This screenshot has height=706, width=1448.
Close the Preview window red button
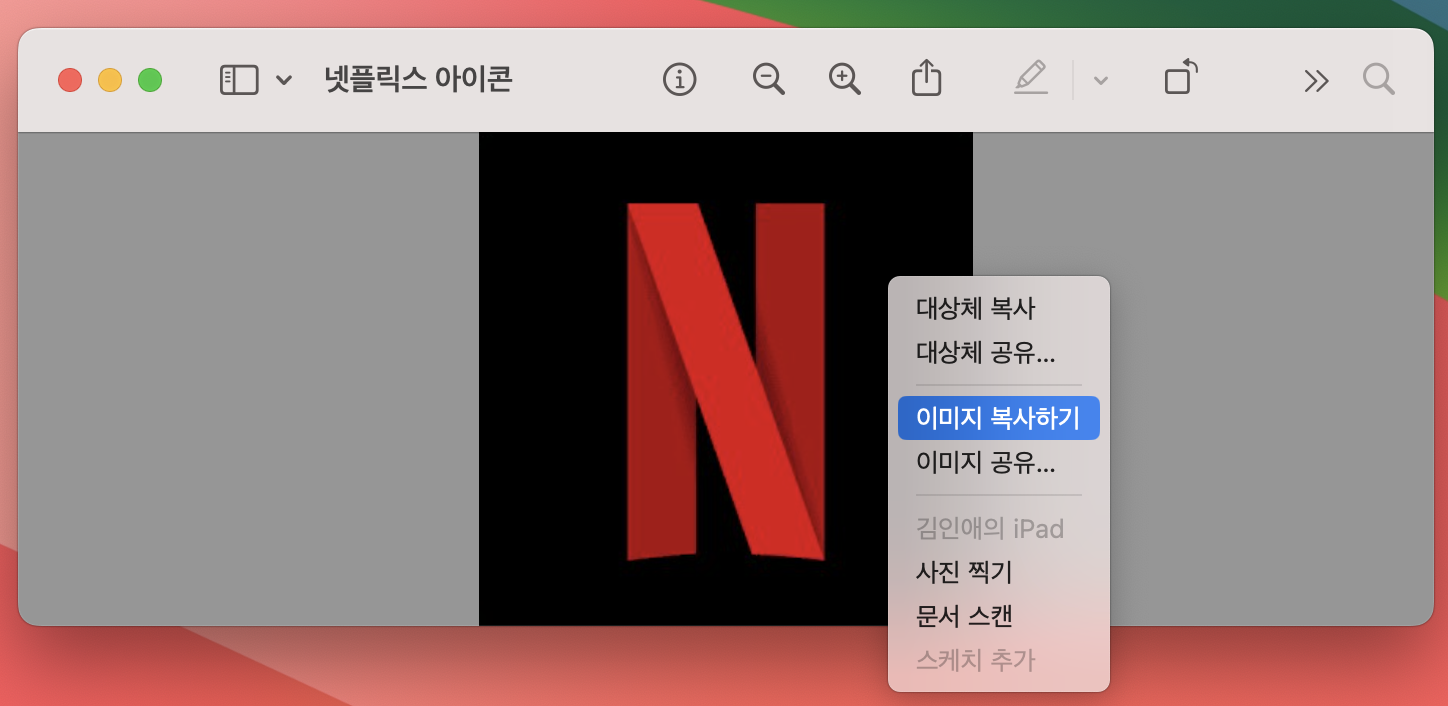click(x=70, y=80)
